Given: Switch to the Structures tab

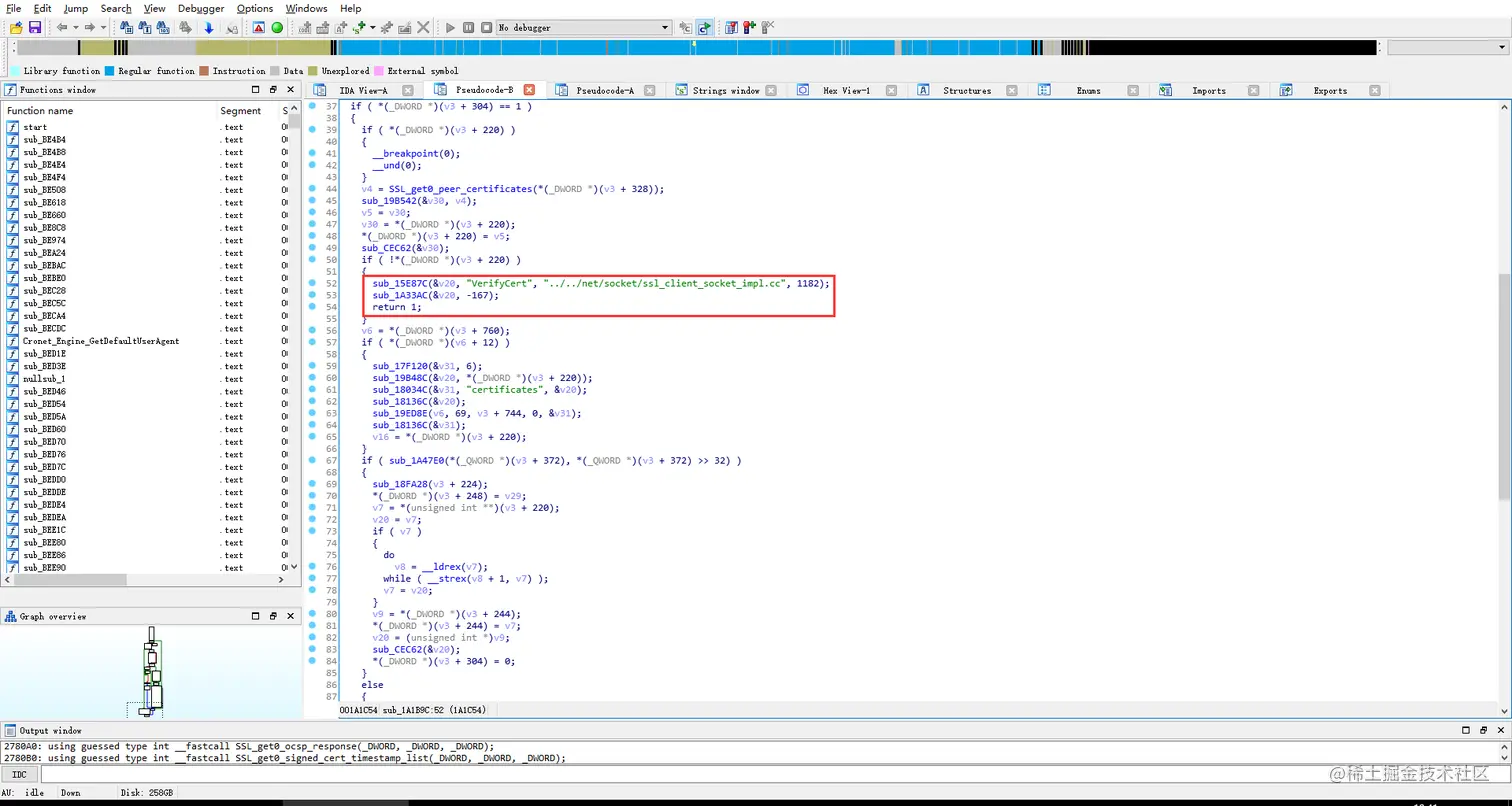Looking at the screenshot, I should [967, 91].
